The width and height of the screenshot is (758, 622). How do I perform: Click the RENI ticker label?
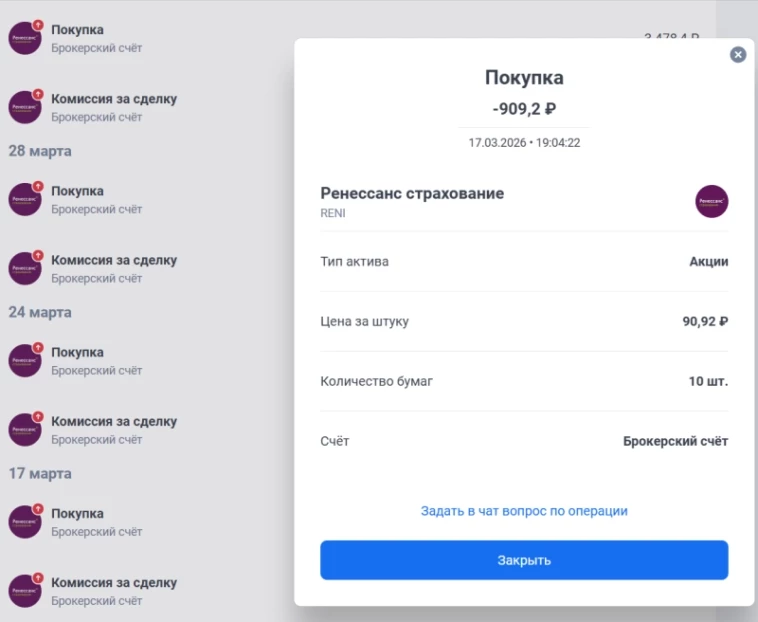[333, 213]
